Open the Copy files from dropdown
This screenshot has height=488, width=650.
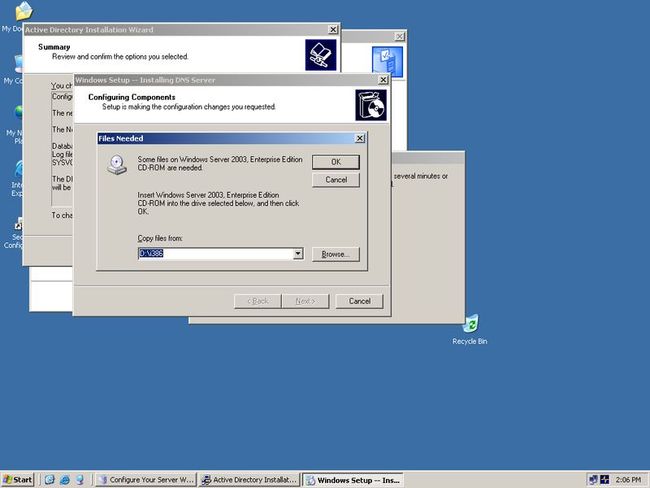click(298, 253)
